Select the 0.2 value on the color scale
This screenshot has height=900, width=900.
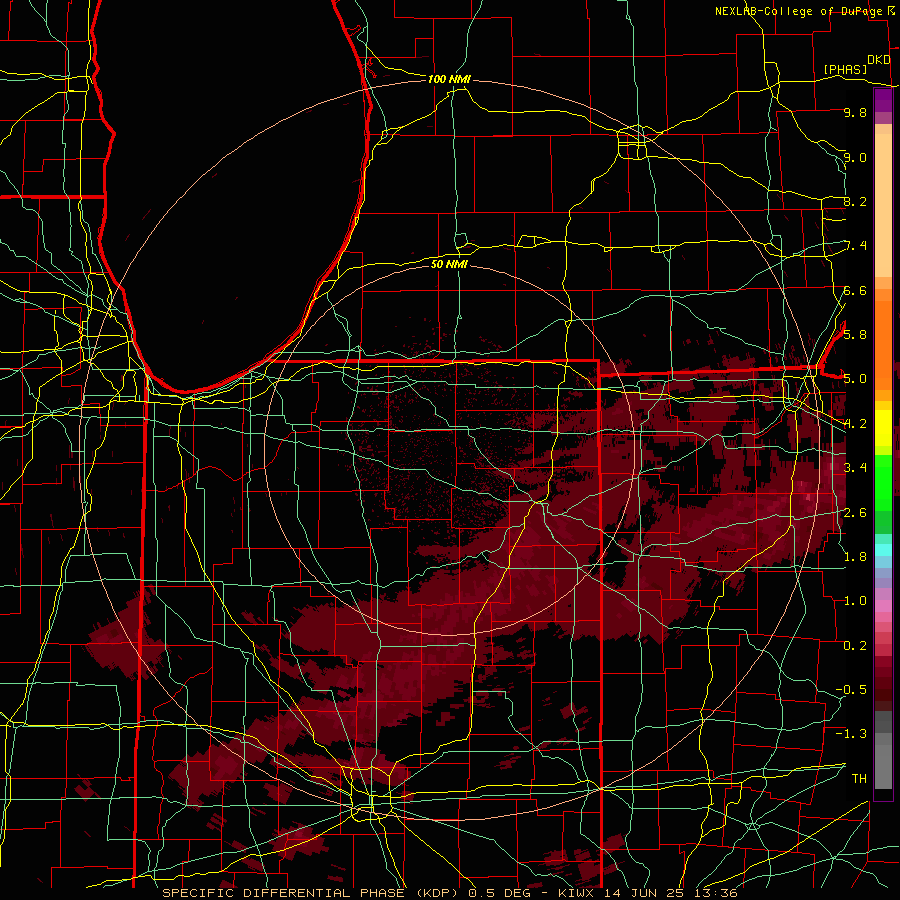(x=855, y=646)
